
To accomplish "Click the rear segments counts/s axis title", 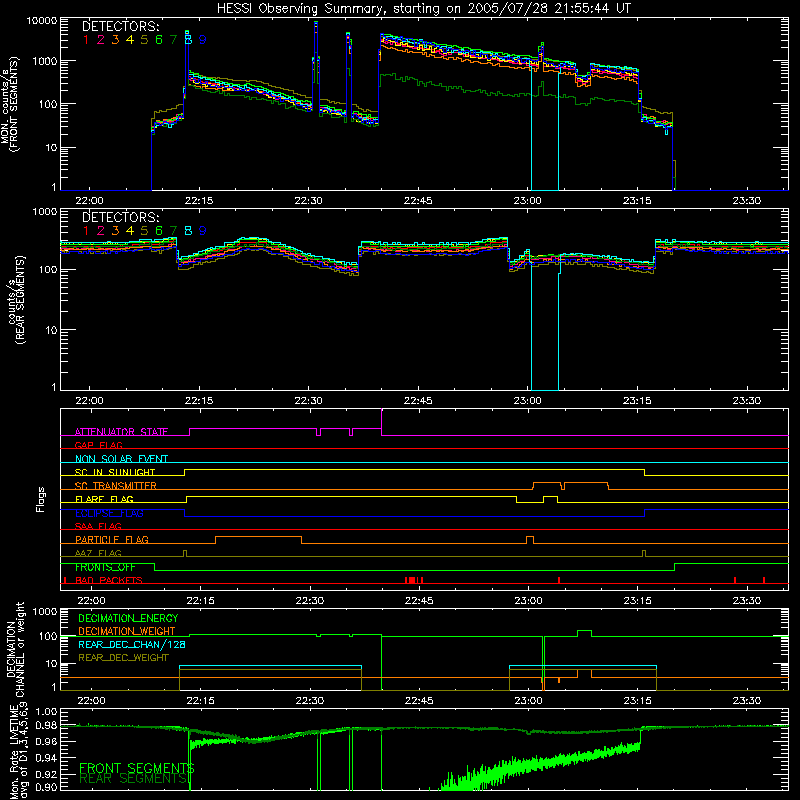I will 15,300.
